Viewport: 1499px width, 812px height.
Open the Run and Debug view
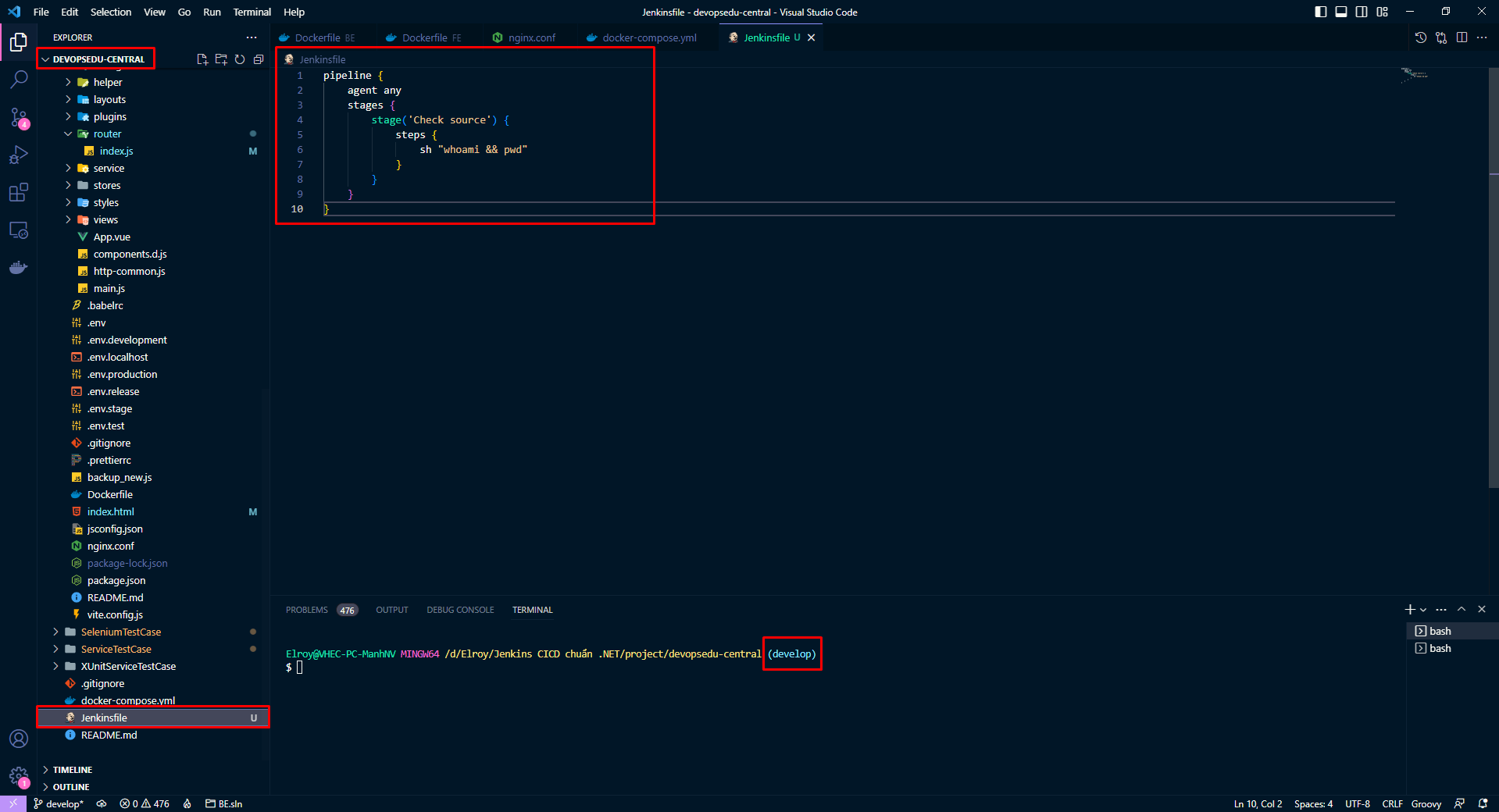tap(19, 155)
